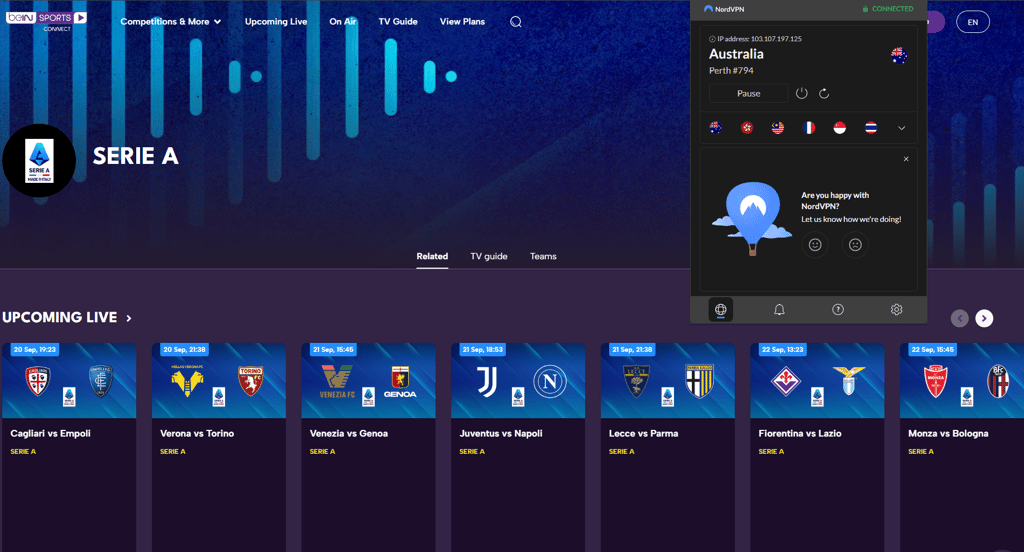Open the Venezia vs Genoa match card

pyautogui.click(x=368, y=446)
